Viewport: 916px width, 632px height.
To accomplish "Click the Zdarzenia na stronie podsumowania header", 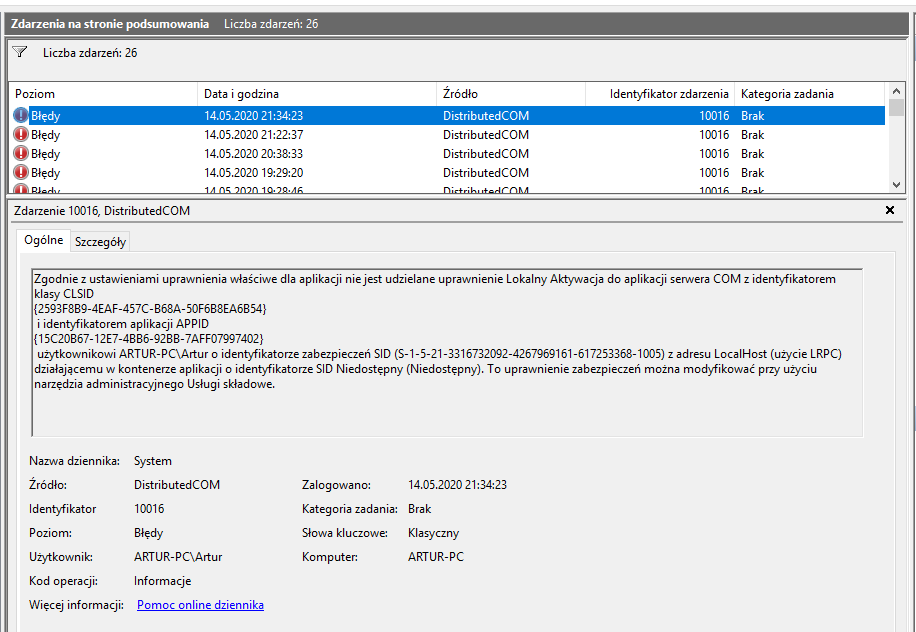I will (110, 23).
